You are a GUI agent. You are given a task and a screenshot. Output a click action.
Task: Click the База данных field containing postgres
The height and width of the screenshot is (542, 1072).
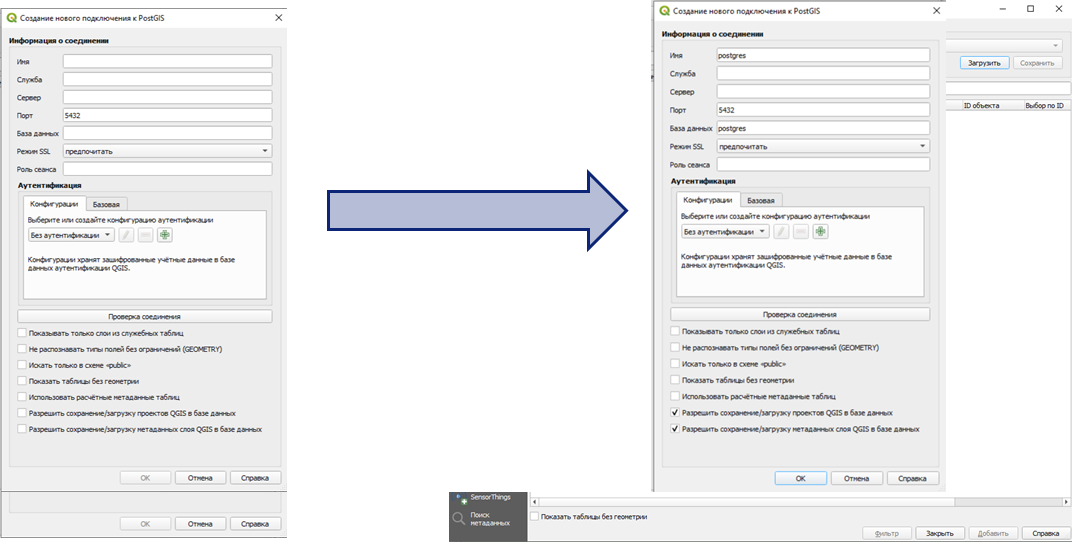(x=823, y=128)
